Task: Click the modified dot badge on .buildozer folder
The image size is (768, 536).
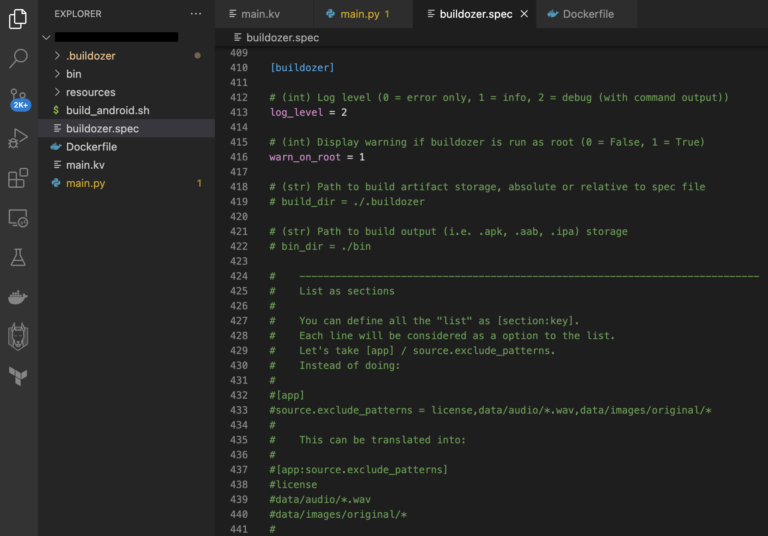Action: coord(197,56)
